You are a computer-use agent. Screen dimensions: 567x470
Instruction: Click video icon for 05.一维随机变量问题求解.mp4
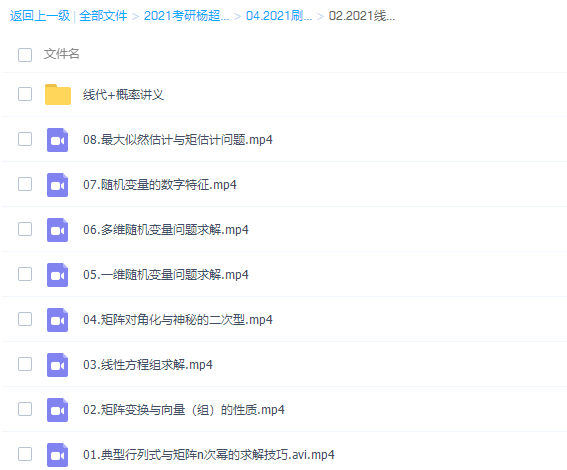coord(57,275)
